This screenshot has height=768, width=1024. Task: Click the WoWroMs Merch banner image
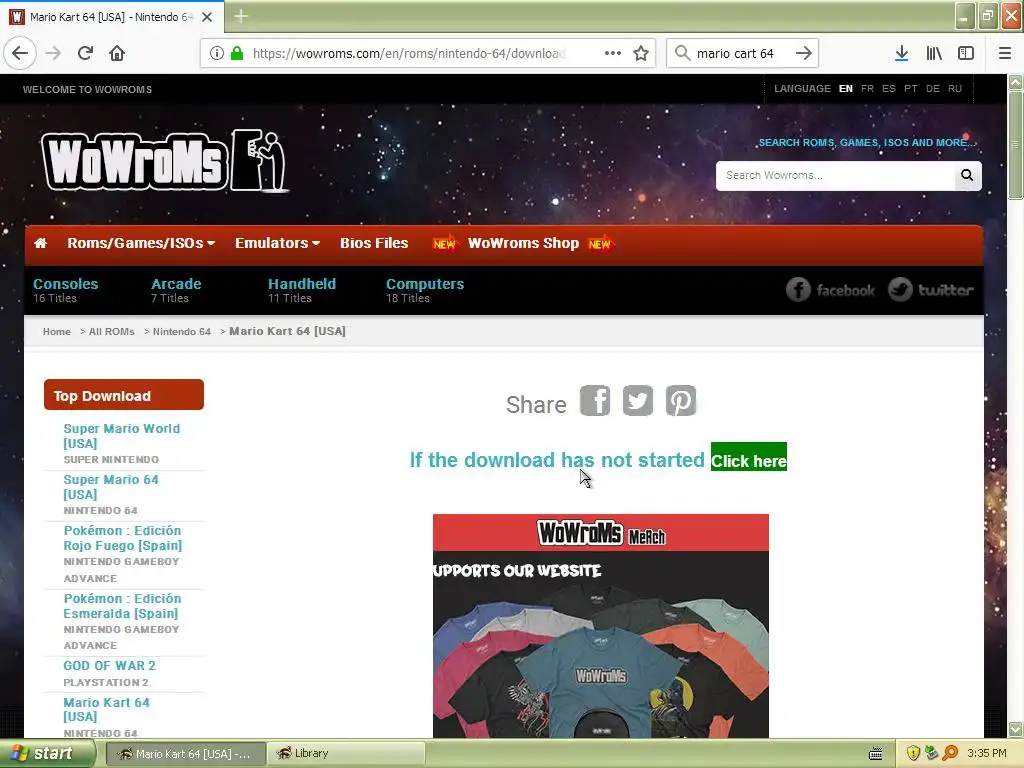pyautogui.click(x=601, y=626)
